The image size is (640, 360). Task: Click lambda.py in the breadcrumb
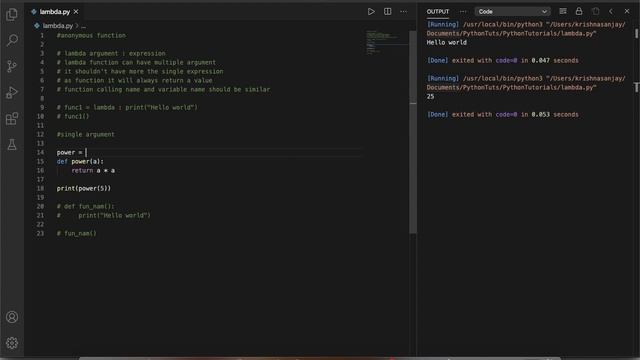(x=58, y=26)
